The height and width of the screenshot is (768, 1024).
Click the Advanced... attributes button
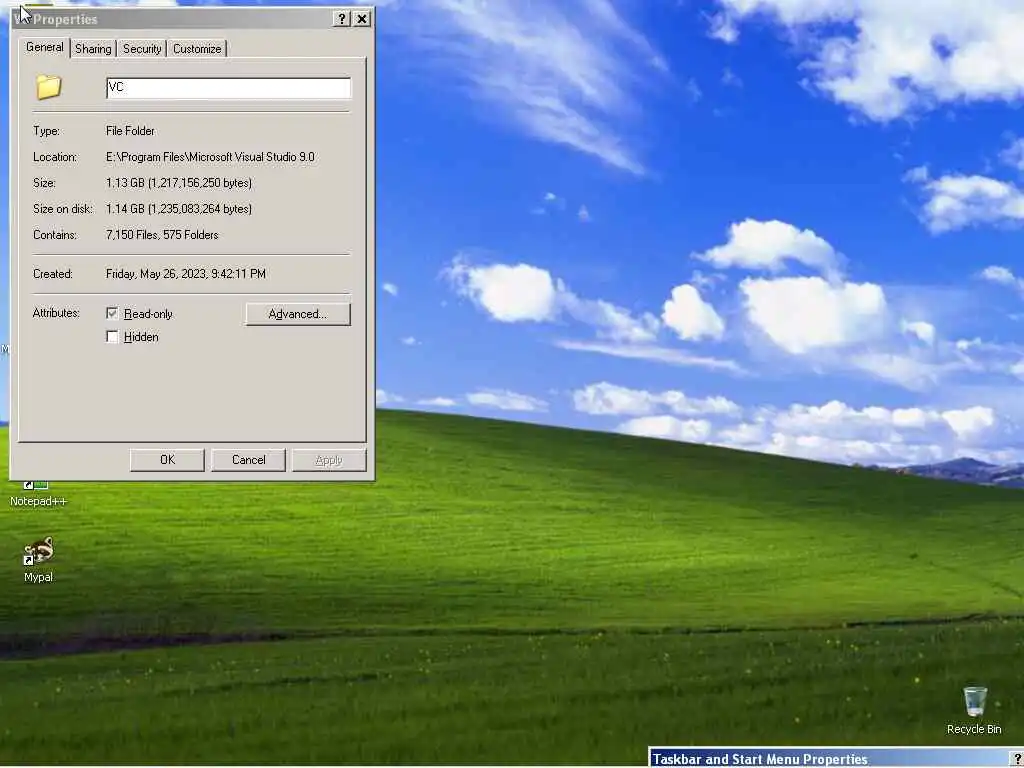[298, 314]
